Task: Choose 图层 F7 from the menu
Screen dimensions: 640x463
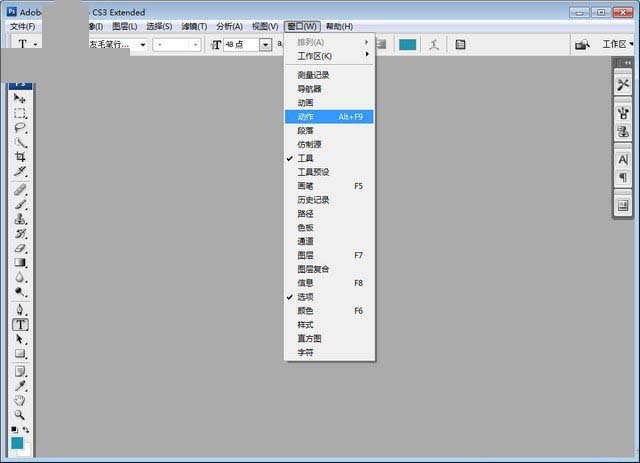Action: 329,255
